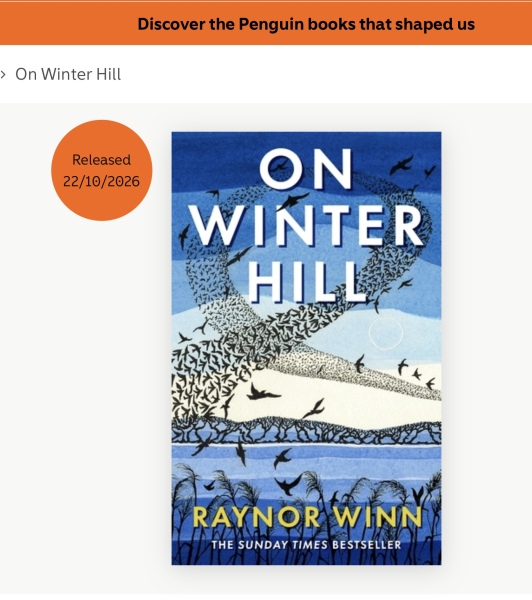The image size is (532, 600).
Task: Open the 'Discover the Penguin books' banner link
Action: [x=306, y=24]
